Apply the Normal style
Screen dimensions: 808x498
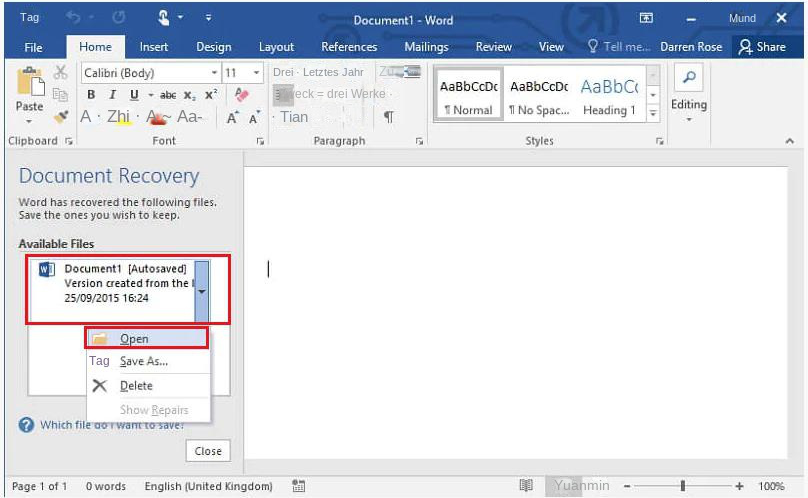[x=468, y=95]
